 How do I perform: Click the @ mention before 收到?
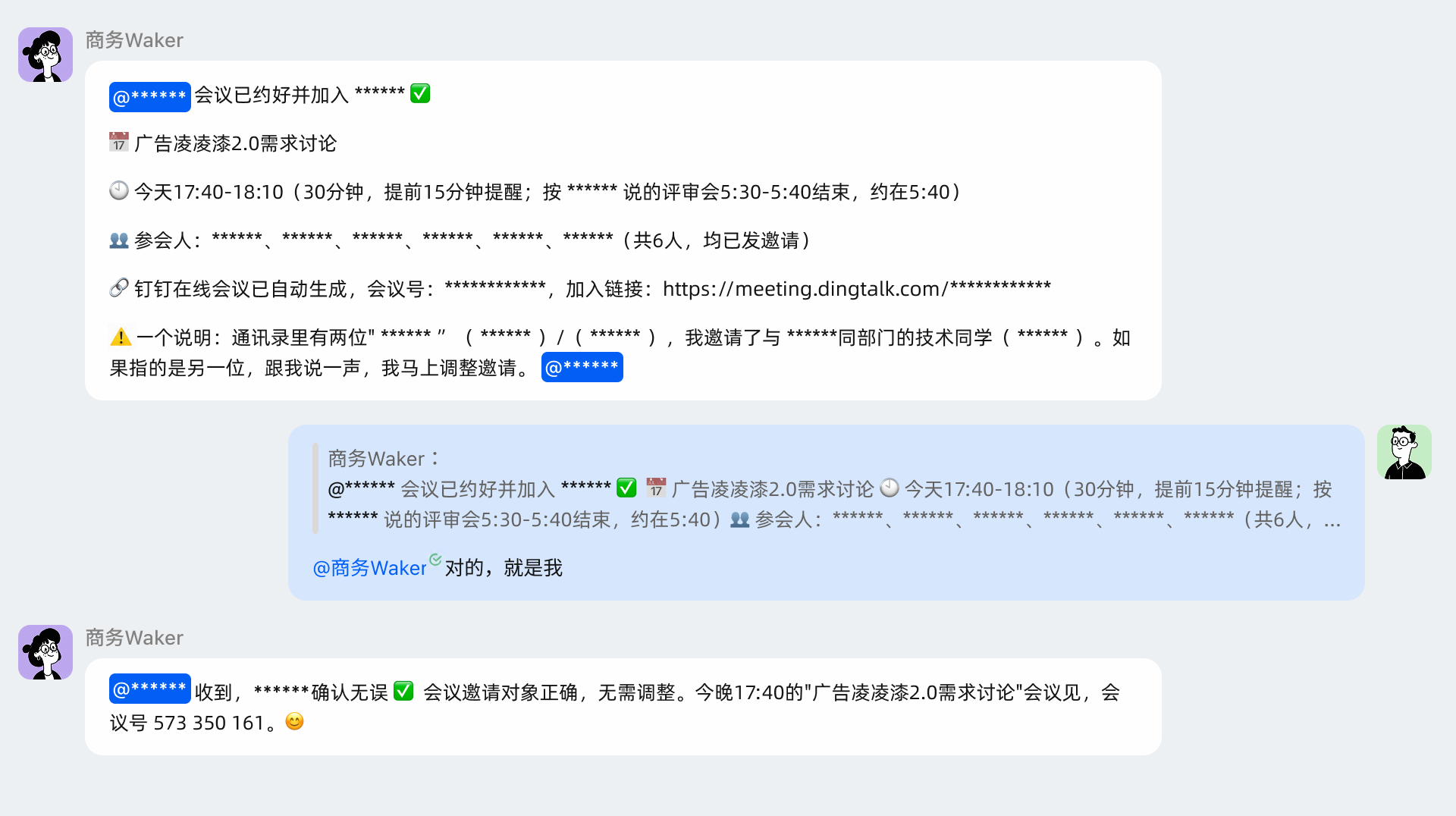pyautogui.click(x=150, y=689)
